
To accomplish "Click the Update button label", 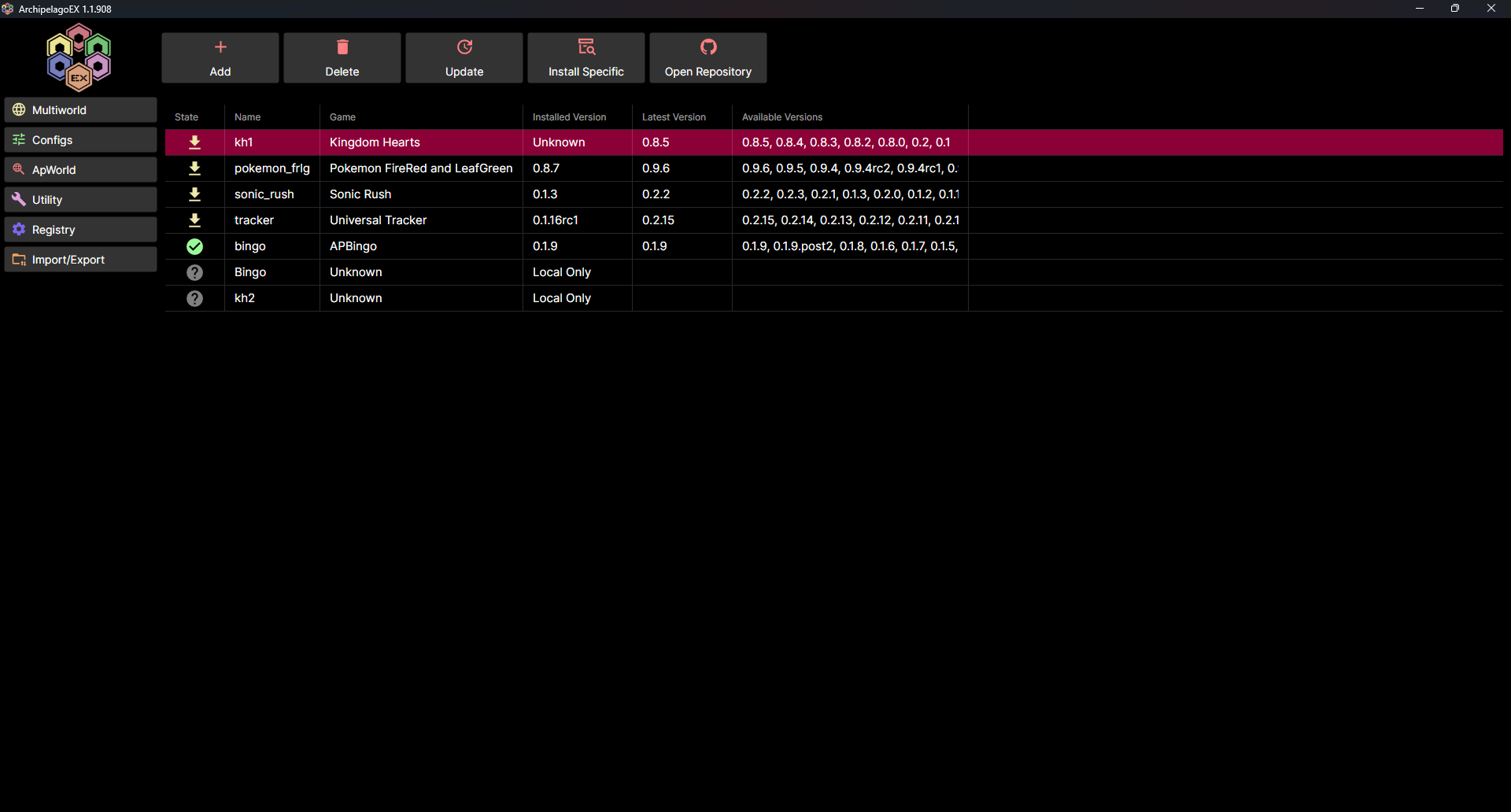I will pyautogui.click(x=464, y=72).
